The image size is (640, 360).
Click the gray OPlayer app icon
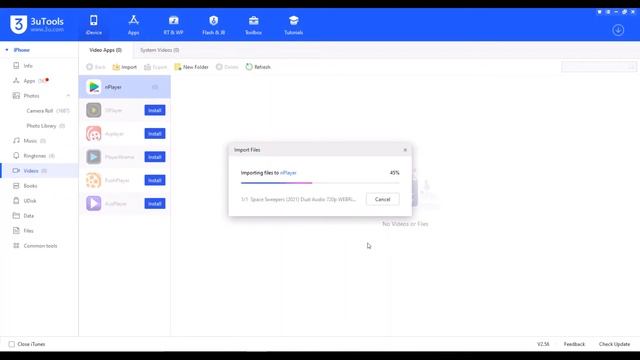click(x=93, y=110)
